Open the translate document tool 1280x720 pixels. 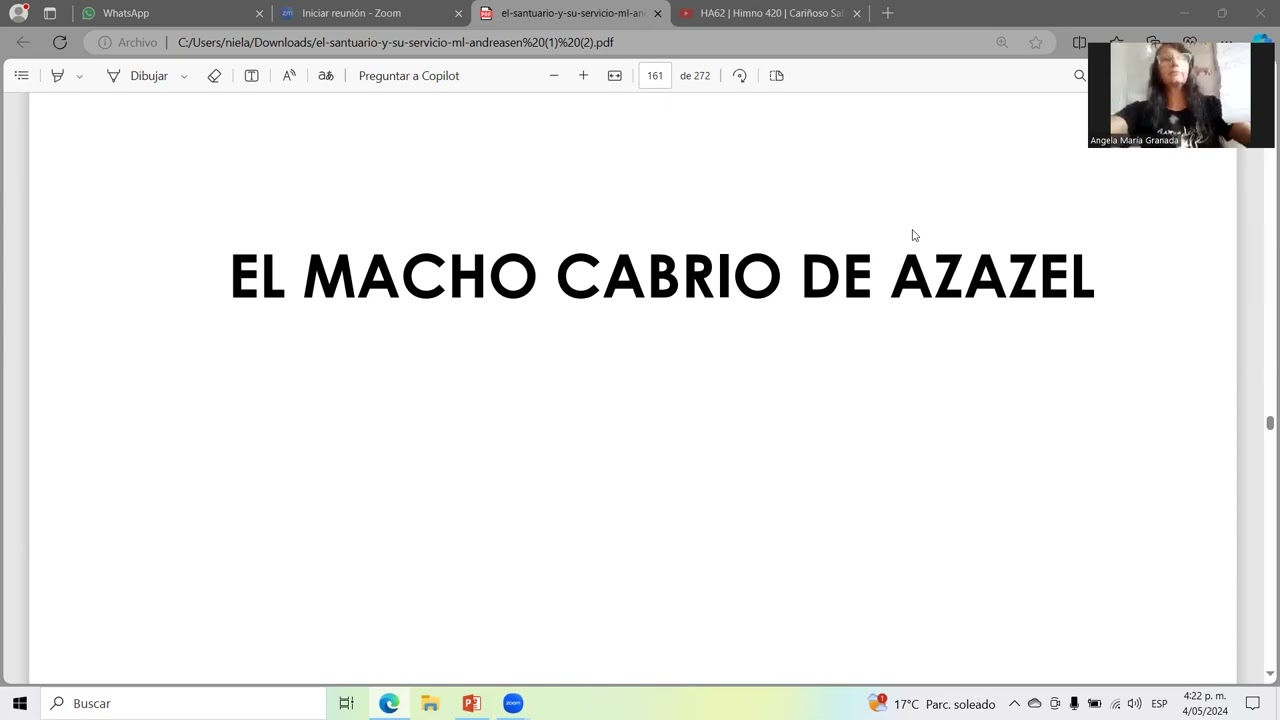(326, 76)
